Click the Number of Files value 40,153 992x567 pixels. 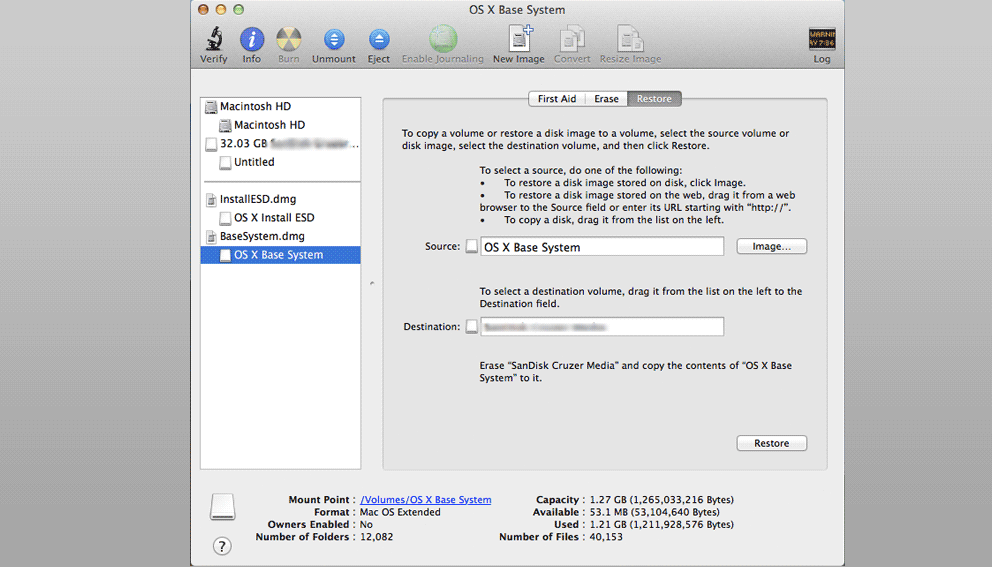606,537
